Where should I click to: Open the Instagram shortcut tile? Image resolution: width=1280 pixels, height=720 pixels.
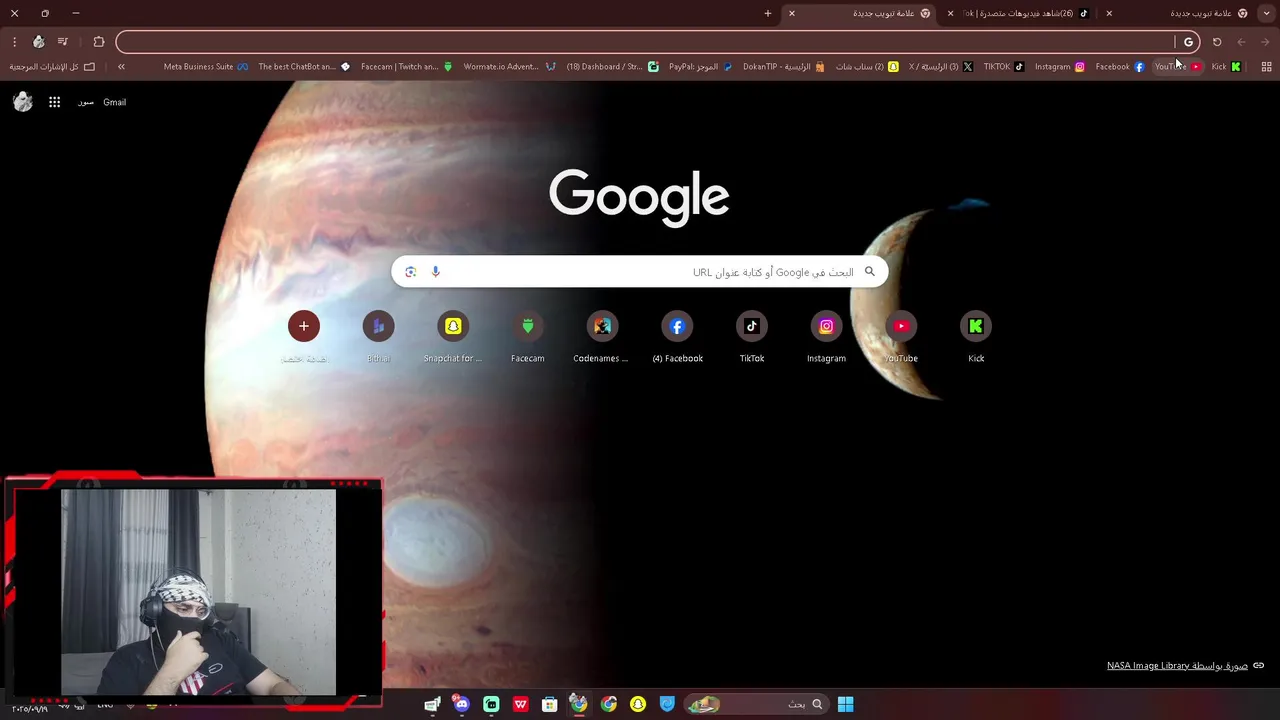(x=826, y=337)
